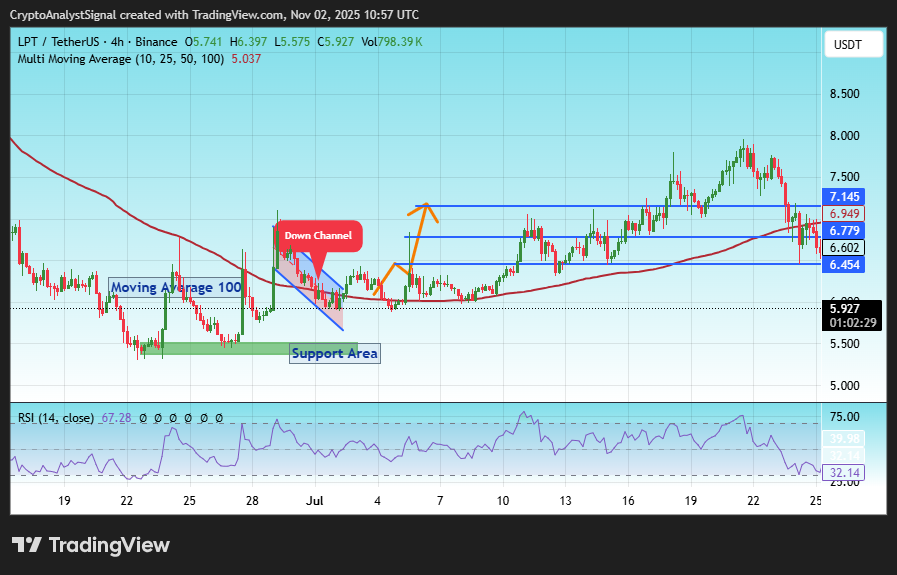Select the 6.454 price label

pos(844,264)
